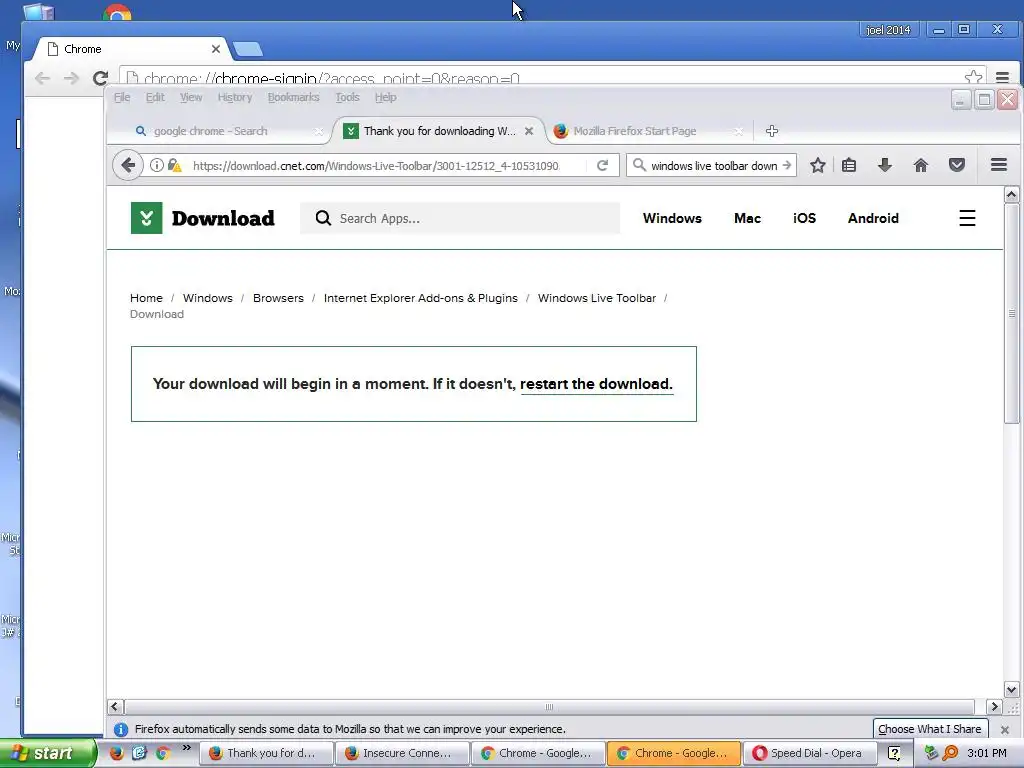Open the CNET site hamburger menu

pos(967,218)
